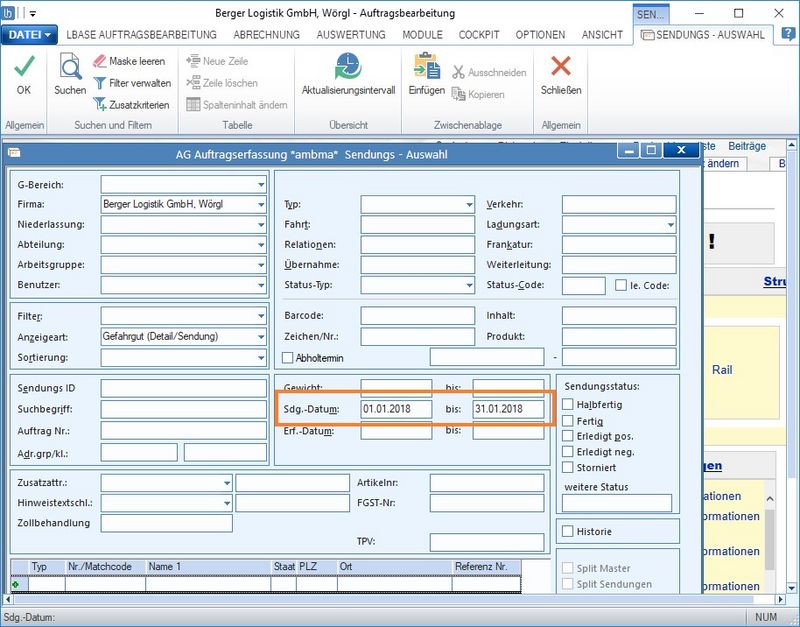Click the Sdg.-Datum start date field
The width and height of the screenshot is (800, 627).
pyautogui.click(x=396, y=409)
